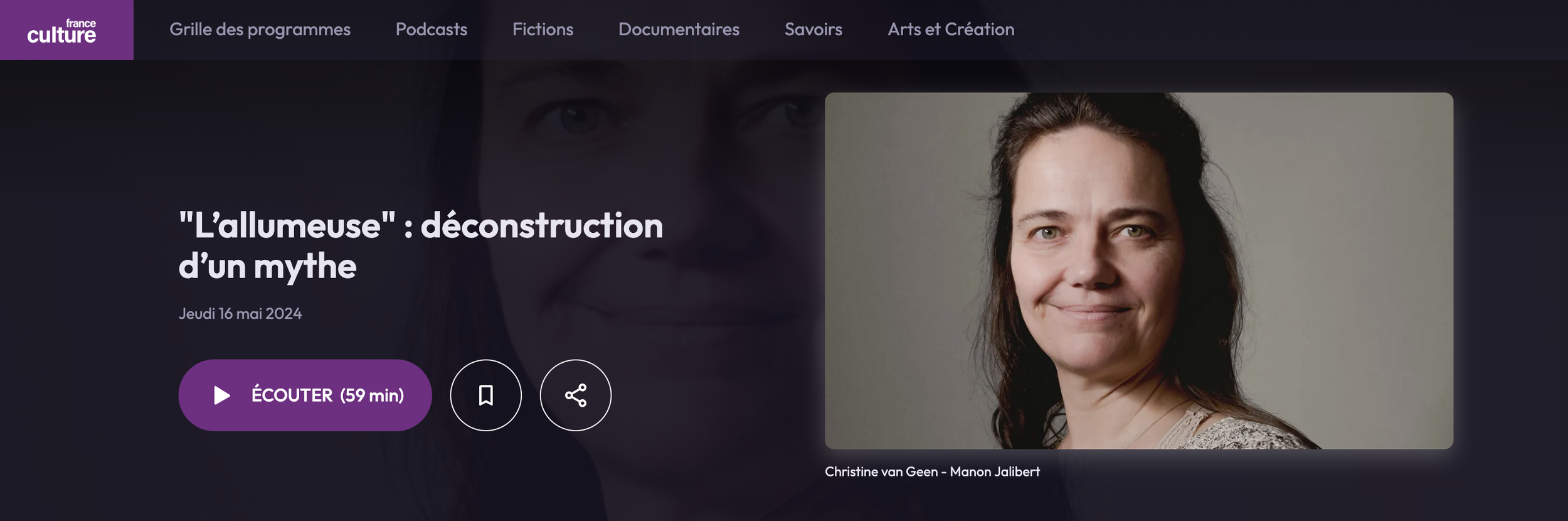Click the word "france" in the logo
This screenshot has width=1568, height=521.
pos(81,23)
